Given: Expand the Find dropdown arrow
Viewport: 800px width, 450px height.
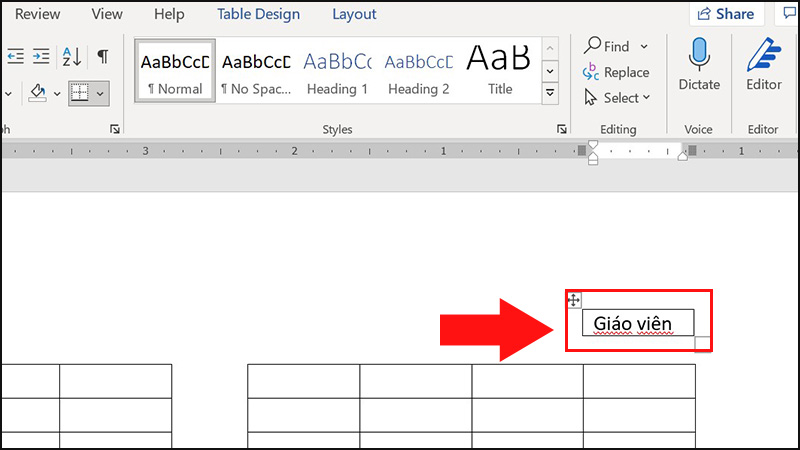Looking at the screenshot, I should point(644,46).
